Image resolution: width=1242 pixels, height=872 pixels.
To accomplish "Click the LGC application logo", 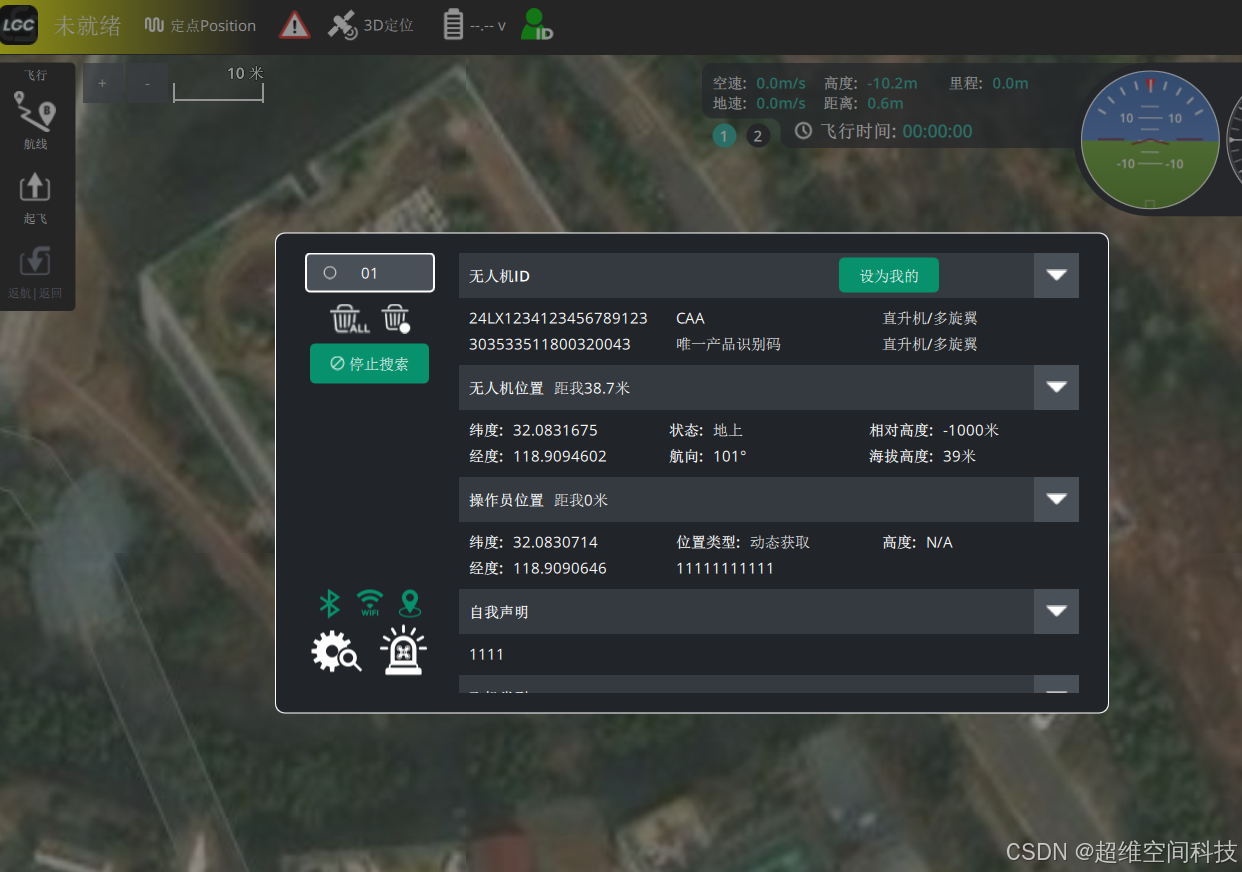I will pos(19,25).
